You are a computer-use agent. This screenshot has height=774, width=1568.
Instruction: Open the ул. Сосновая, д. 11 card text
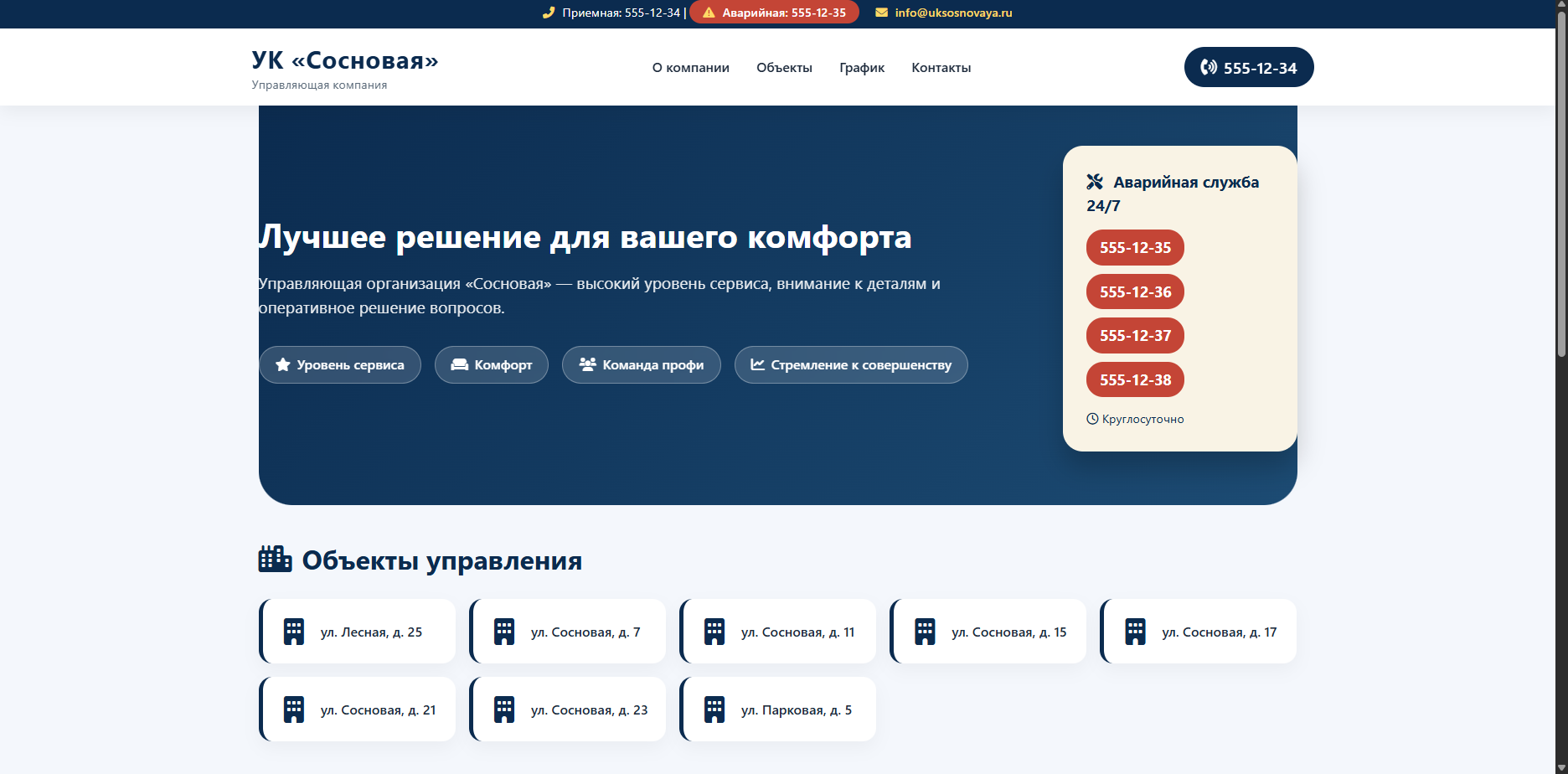pyautogui.click(x=797, y=632)
